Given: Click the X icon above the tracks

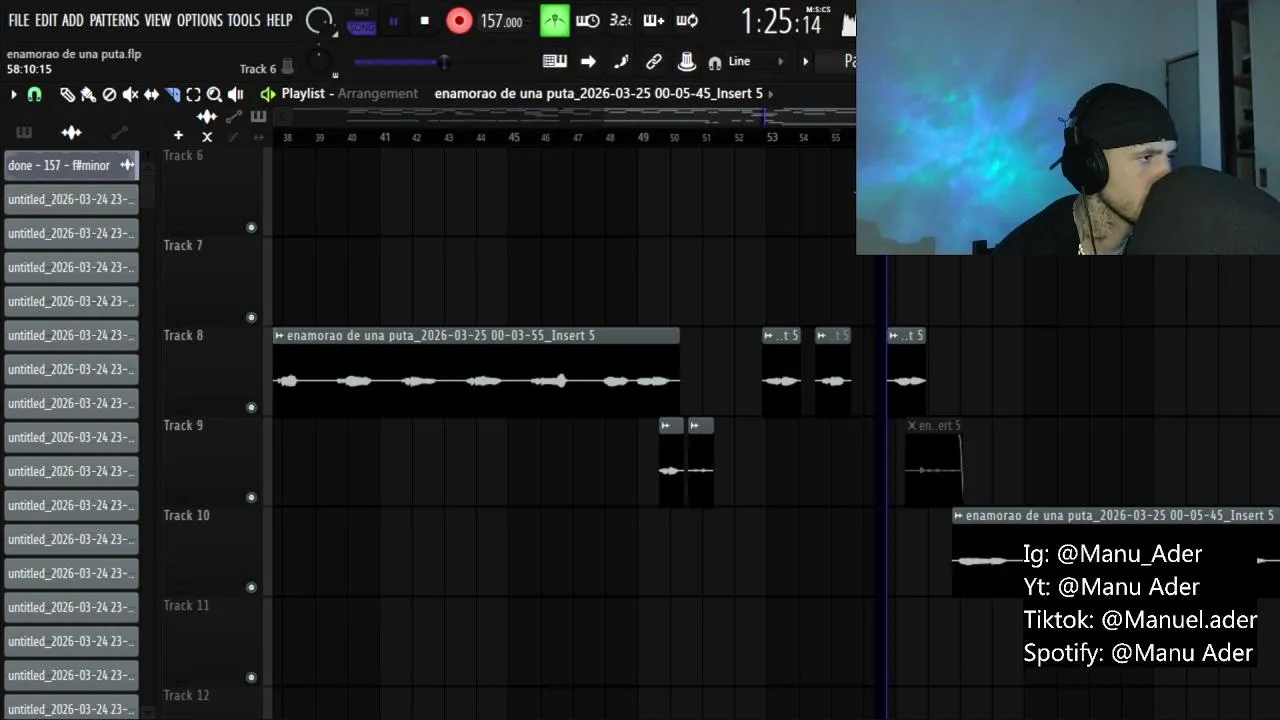Looking at the screenshot, I should pos(207,137).
